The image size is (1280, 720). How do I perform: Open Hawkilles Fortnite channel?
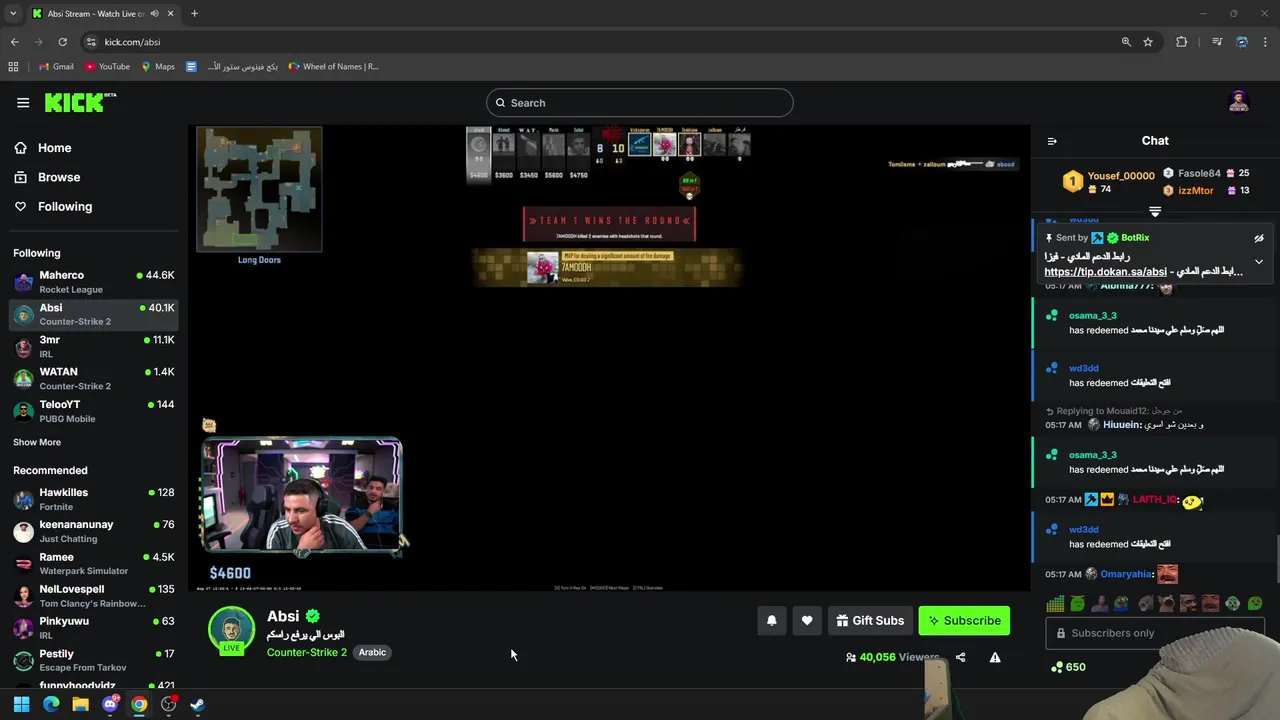(x=94, y=499)
